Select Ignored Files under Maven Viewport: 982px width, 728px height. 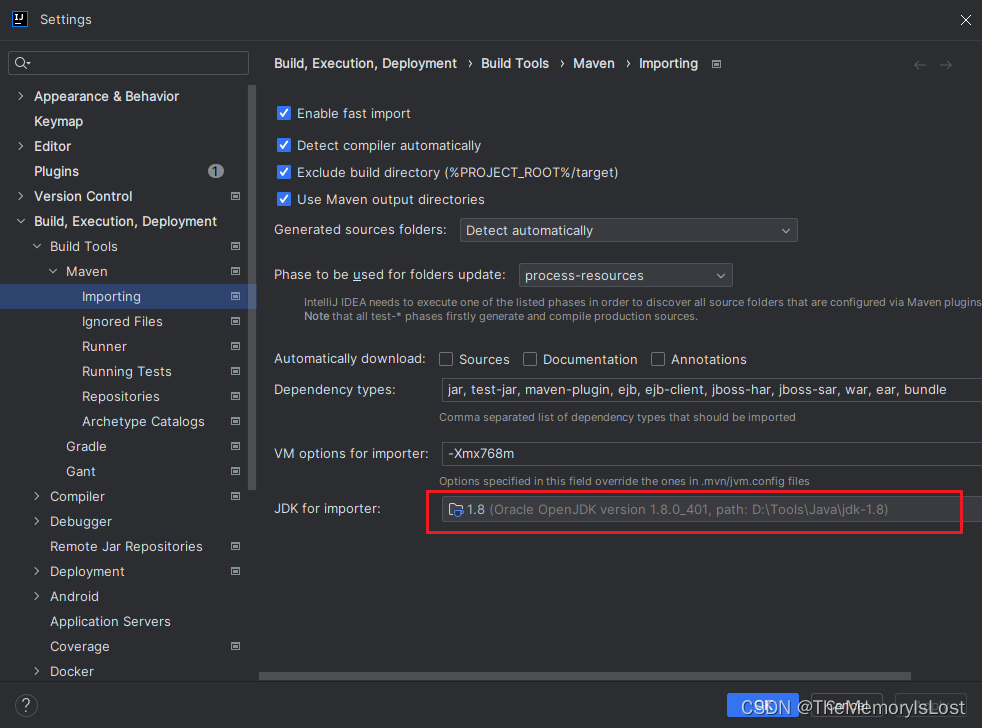(122, 321)
